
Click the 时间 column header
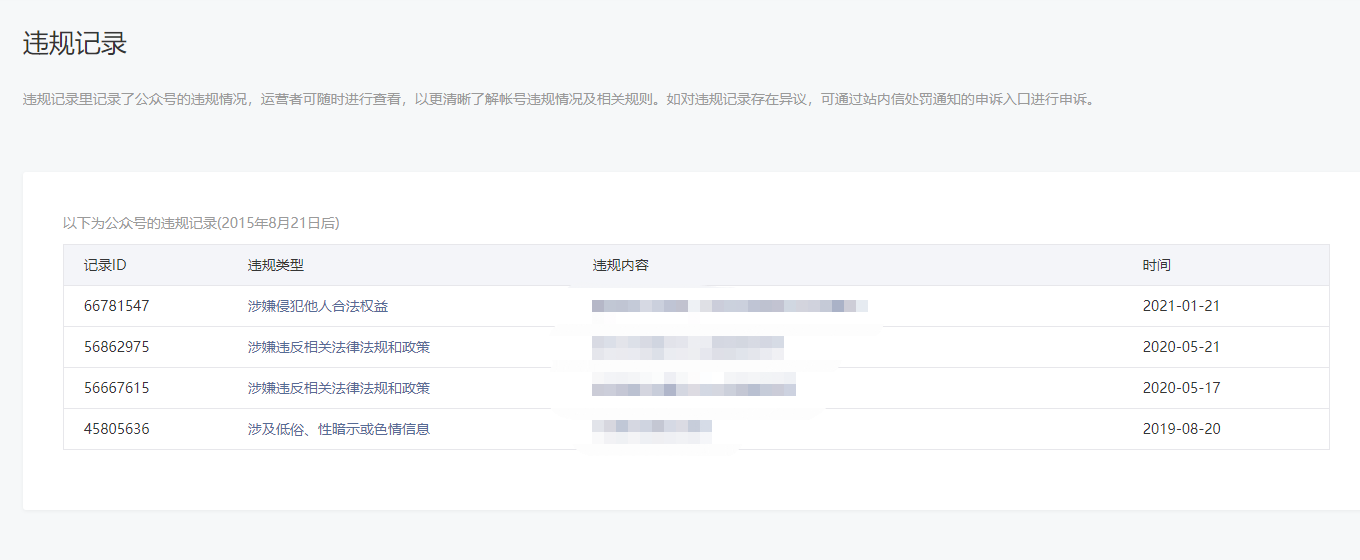point(1157,265)
